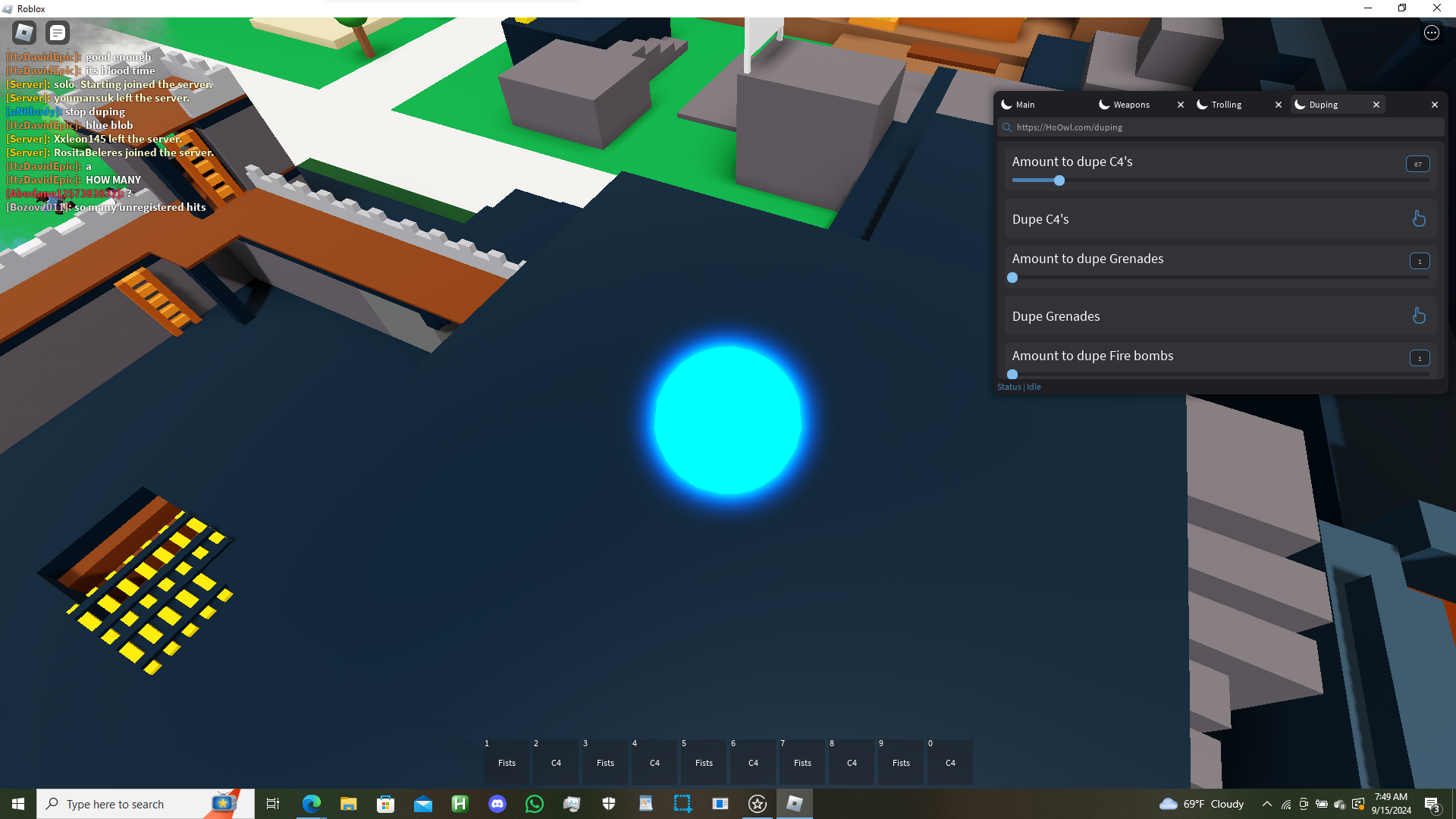Select hotbar slot 2 C4
The image size is (1456, 819).
click(x=556, y=762)
